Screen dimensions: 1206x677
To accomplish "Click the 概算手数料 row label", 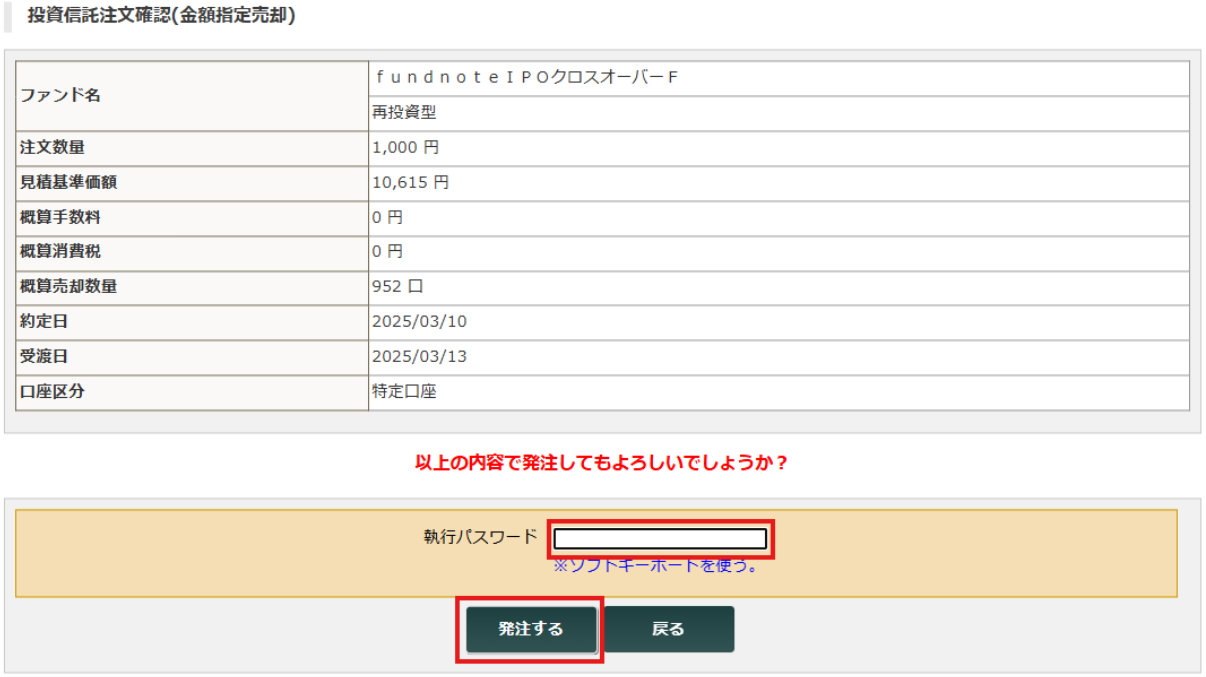I will (x=60, y=217).
